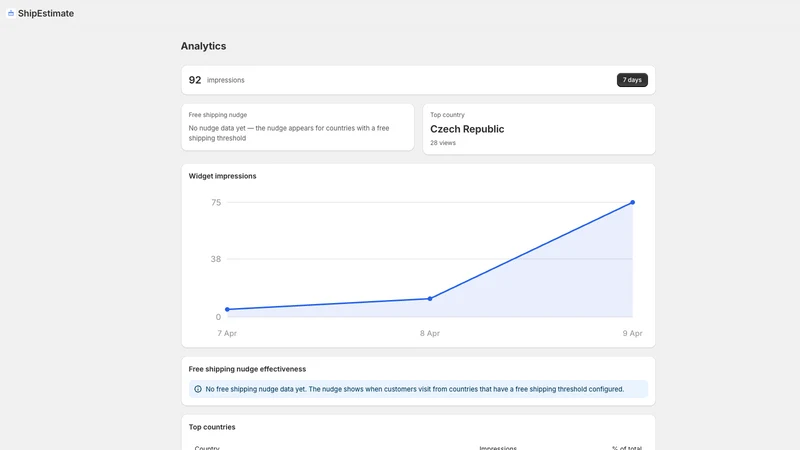Click the 92 impressions count

195,80
